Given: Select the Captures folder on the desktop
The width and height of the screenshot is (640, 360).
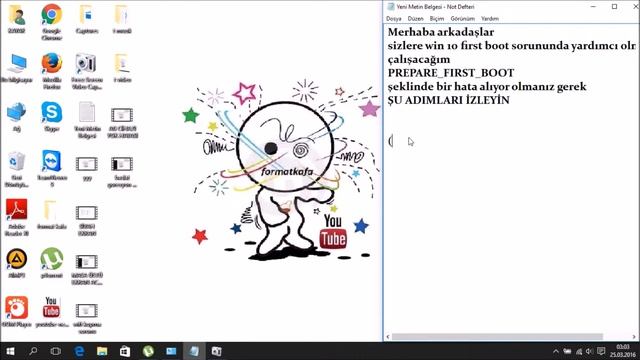Looking at the screenshot, I should (x=87, y=19).
